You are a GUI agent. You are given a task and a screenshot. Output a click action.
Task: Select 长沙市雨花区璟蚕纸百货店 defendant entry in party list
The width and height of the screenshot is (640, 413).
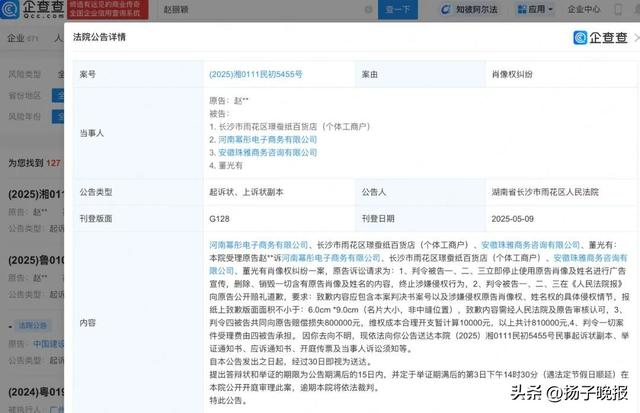pos(290,127)
